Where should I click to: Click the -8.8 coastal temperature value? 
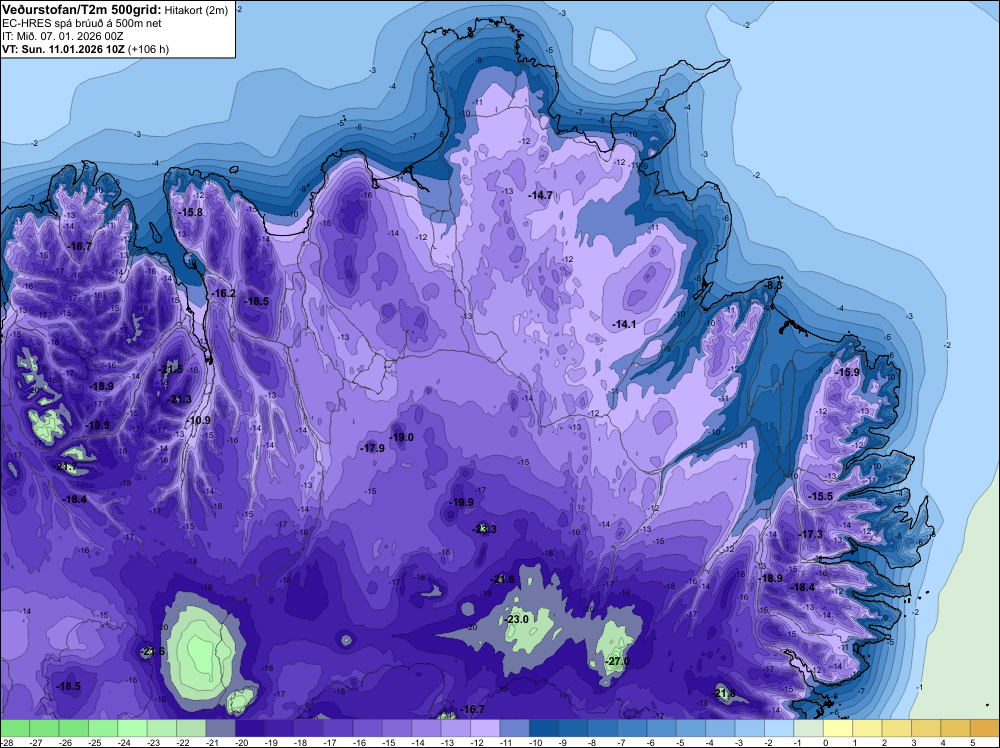pyautogui.click(x=773, y=285)
